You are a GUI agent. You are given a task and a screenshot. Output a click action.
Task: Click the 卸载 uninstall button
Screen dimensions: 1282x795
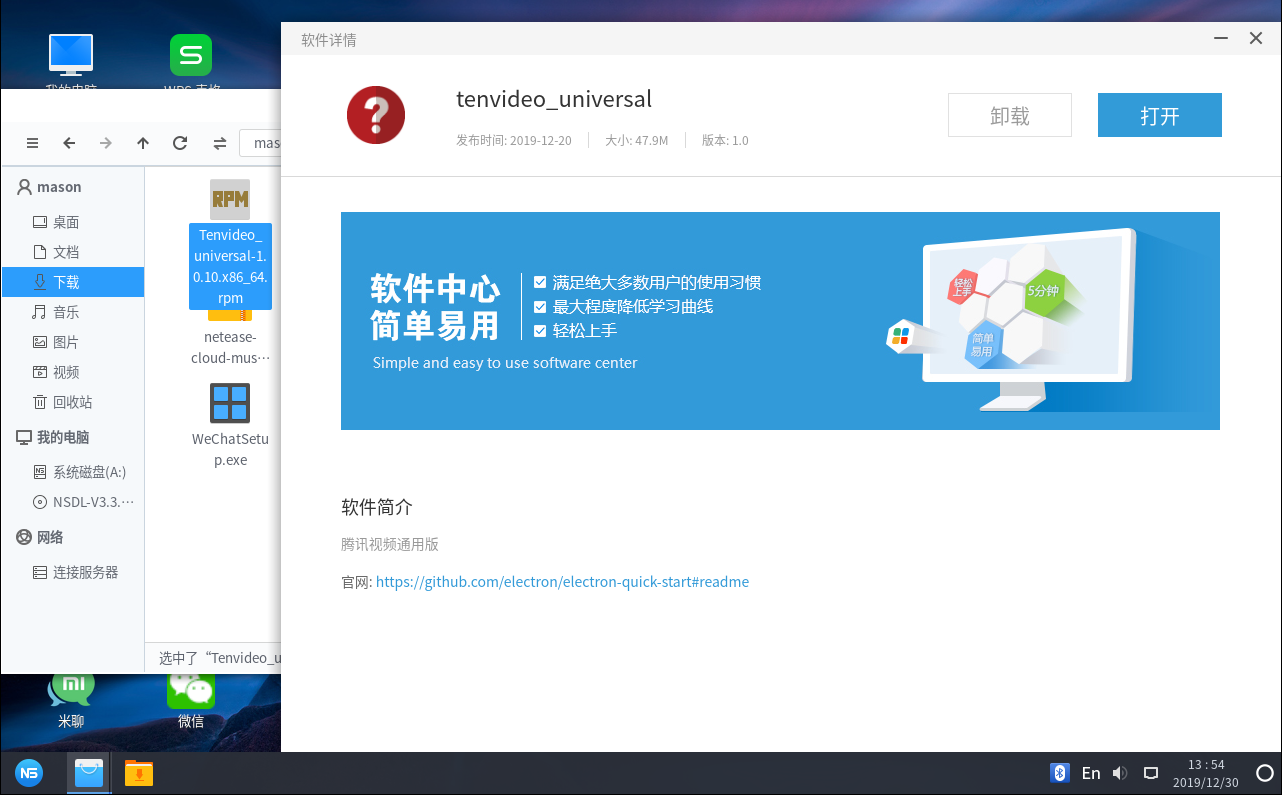tap(1010, 115)
